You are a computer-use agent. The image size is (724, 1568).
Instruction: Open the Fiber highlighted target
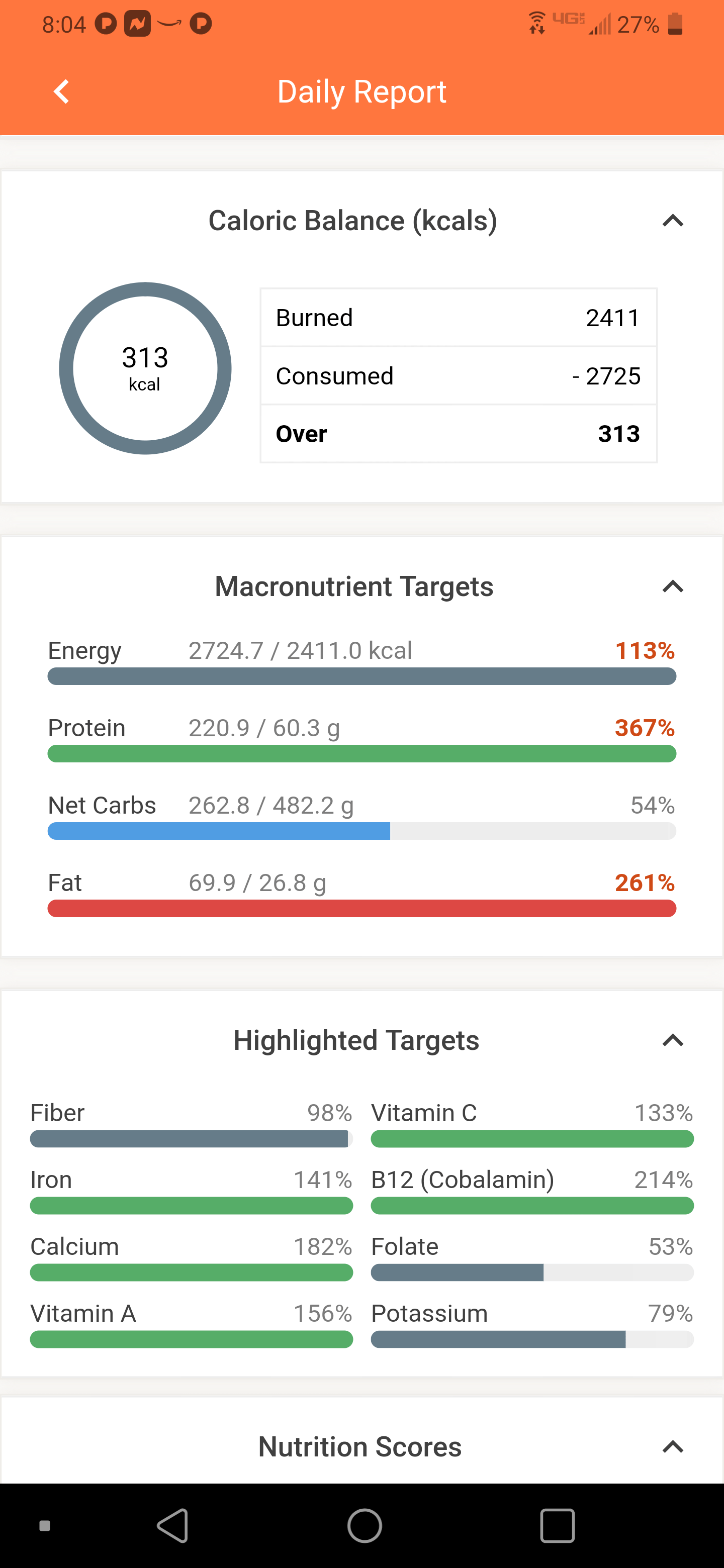coord(58,1113)
